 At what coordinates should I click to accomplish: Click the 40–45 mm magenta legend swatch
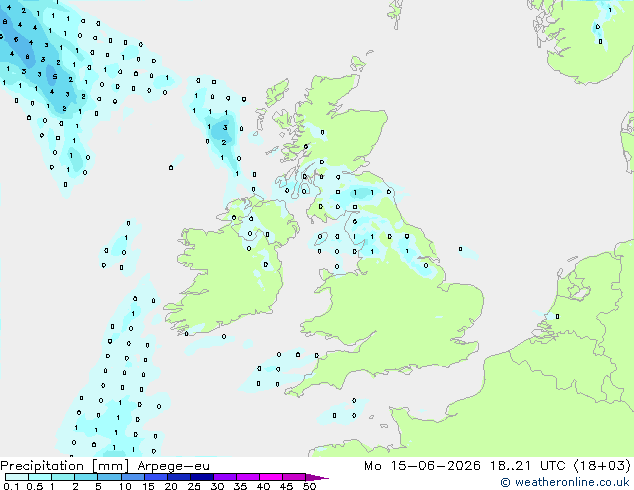coord(271,477)
